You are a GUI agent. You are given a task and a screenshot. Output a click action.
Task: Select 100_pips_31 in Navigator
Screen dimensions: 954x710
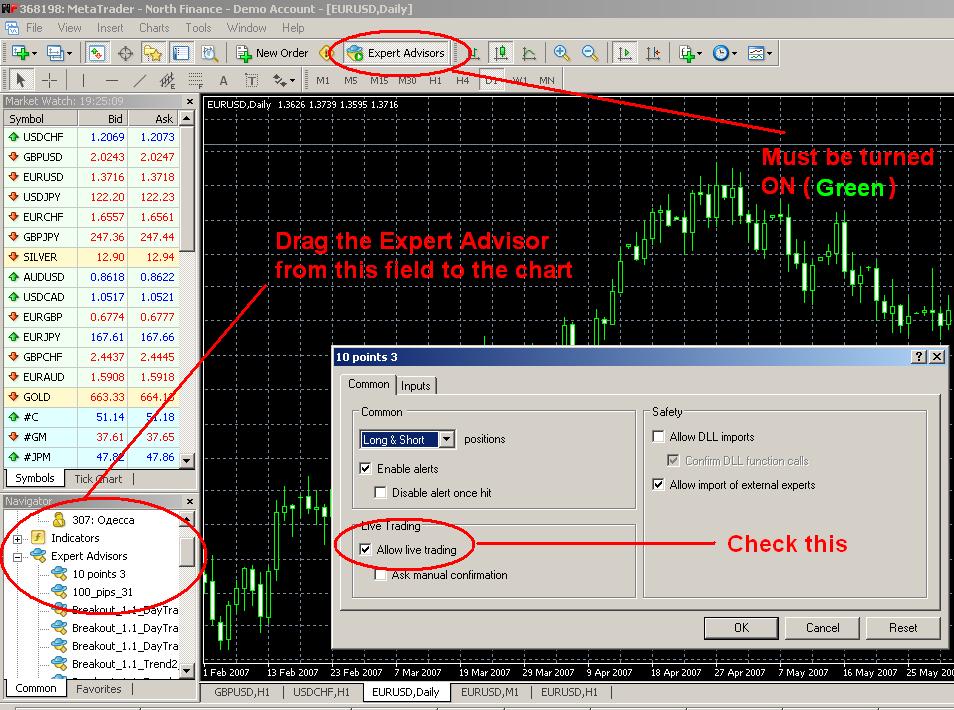pos(102,592)
